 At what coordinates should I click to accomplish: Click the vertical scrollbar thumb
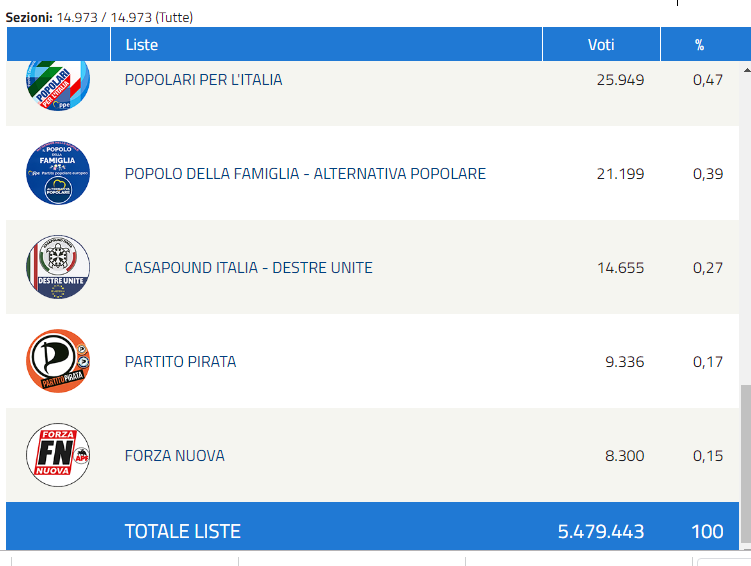point(746,463)
